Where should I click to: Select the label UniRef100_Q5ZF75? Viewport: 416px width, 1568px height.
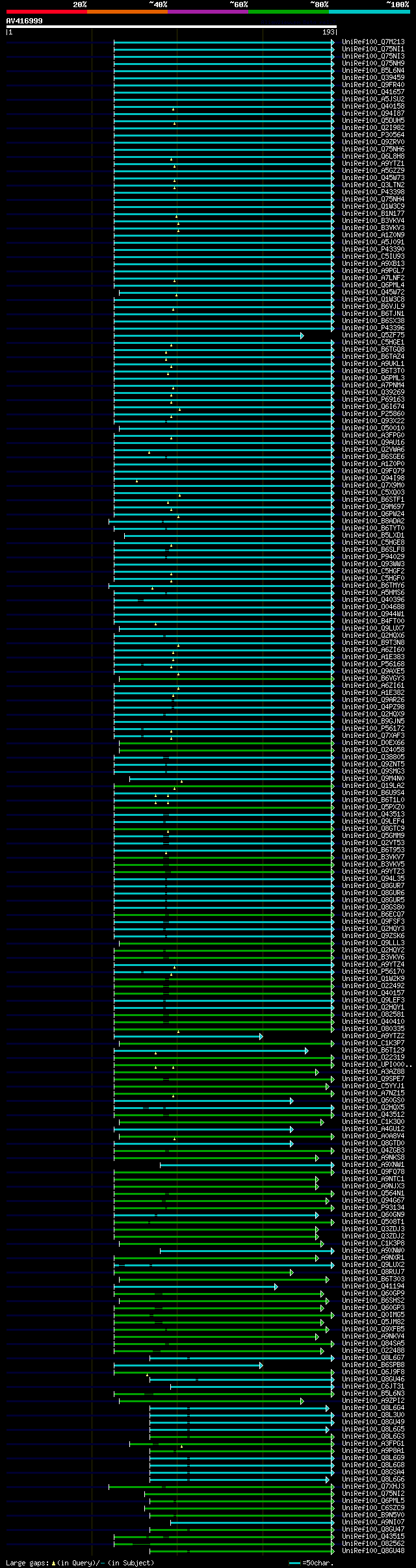[373, 335]
